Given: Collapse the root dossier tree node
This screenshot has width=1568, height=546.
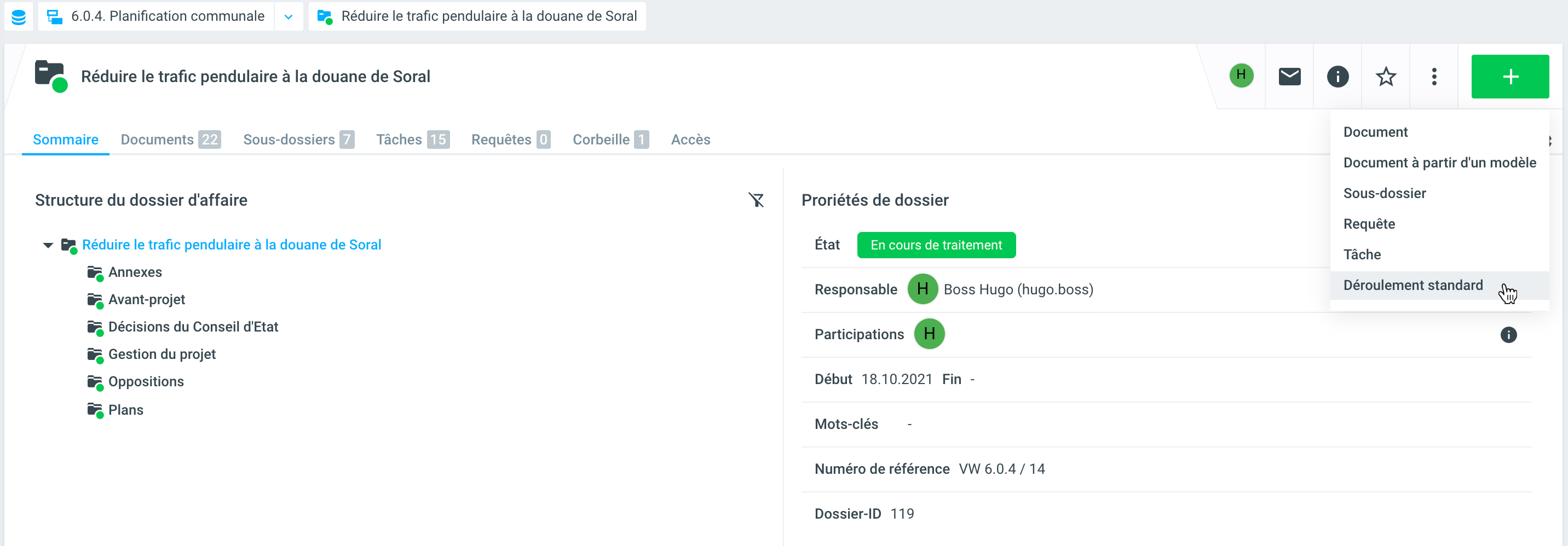Looking at the screenshot, I should [48, 245].
